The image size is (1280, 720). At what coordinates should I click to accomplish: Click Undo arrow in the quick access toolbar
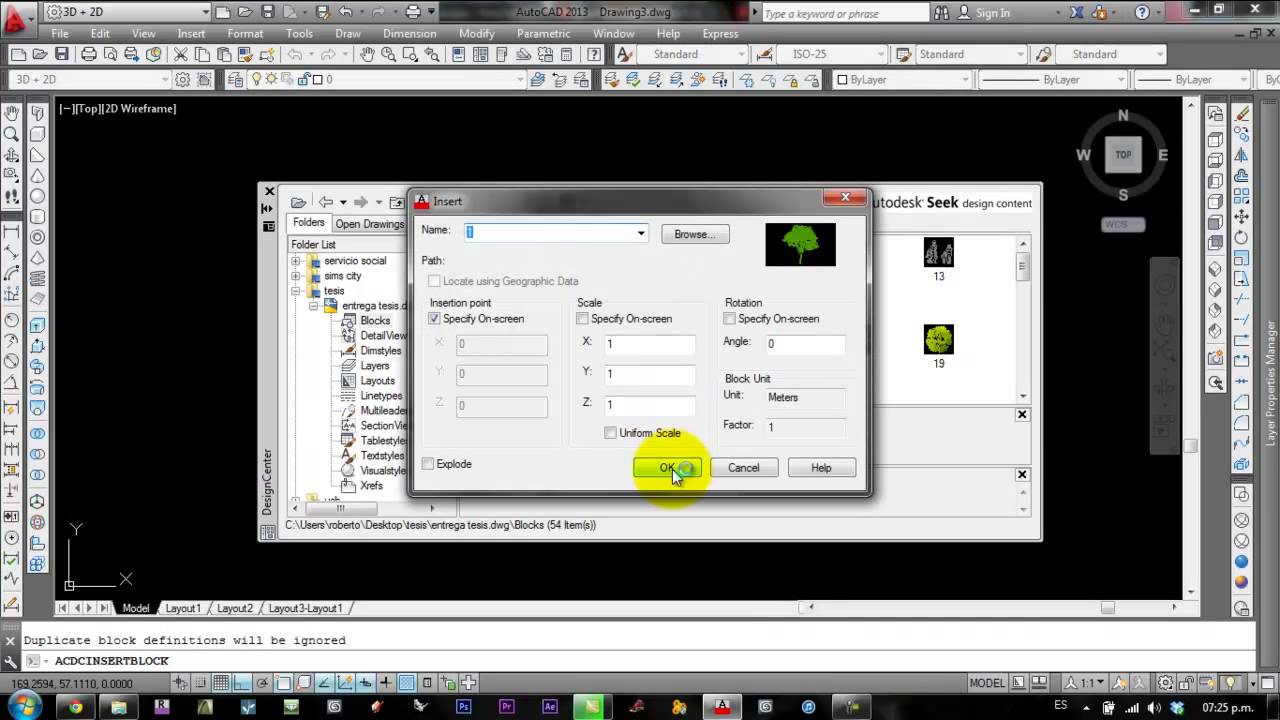(x=344, y=12)
